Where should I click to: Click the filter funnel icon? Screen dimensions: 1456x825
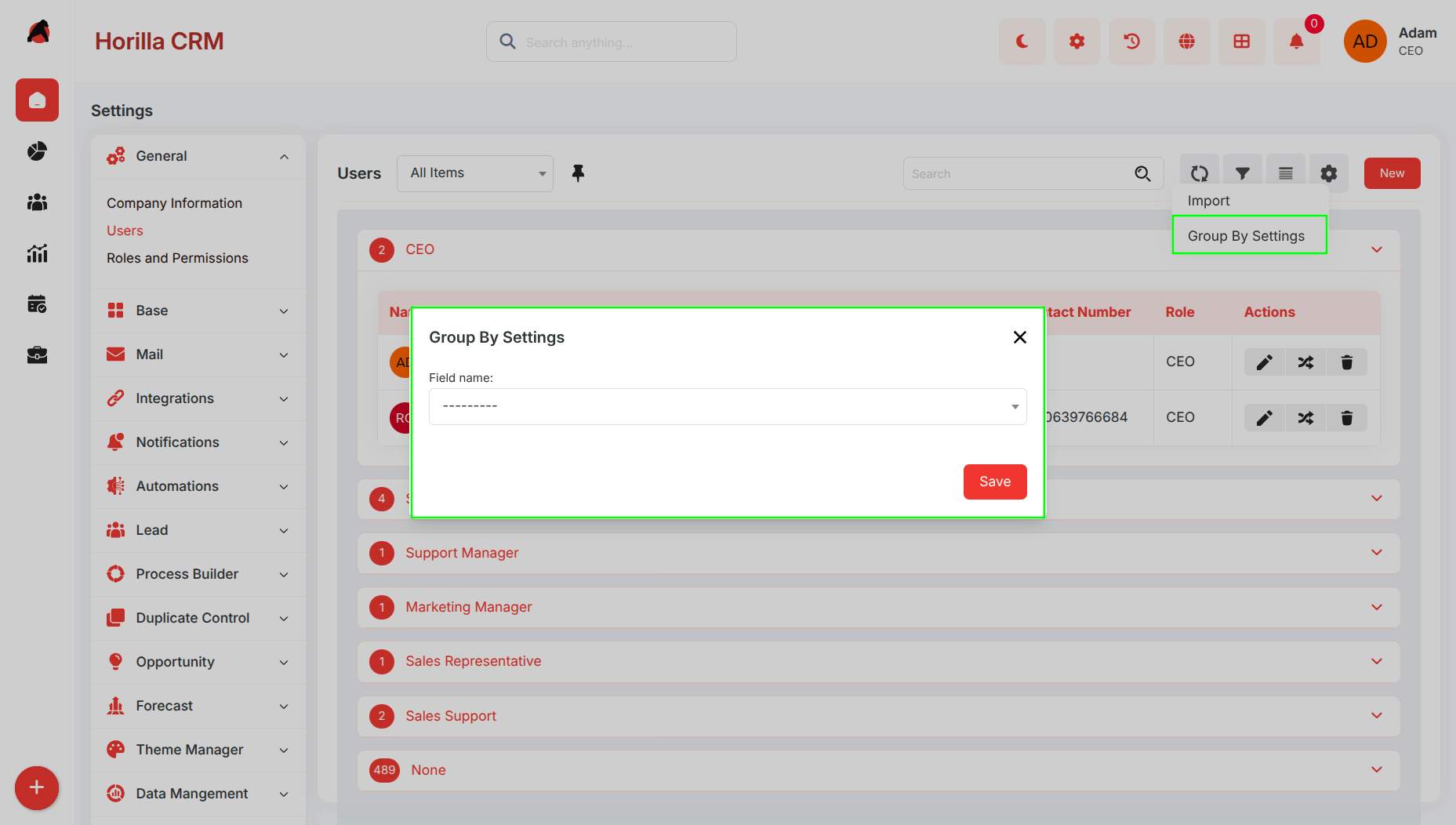tap(1242, 173)
